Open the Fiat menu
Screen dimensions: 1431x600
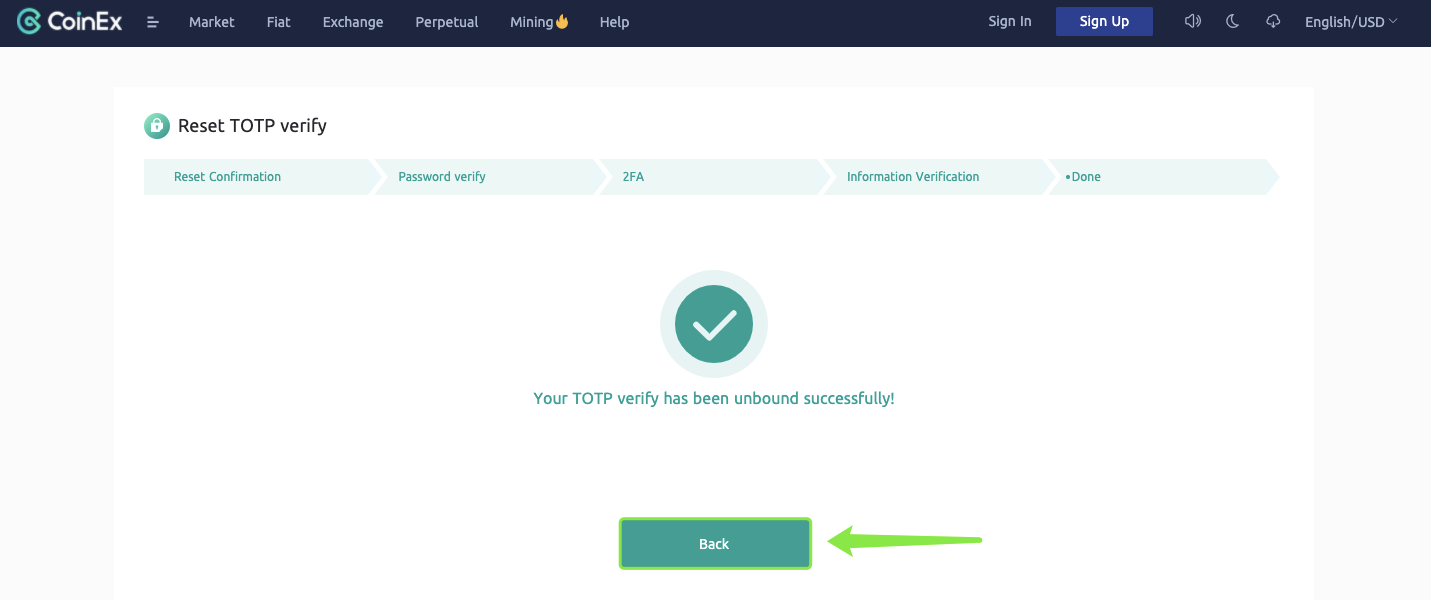tap(279, 22)
